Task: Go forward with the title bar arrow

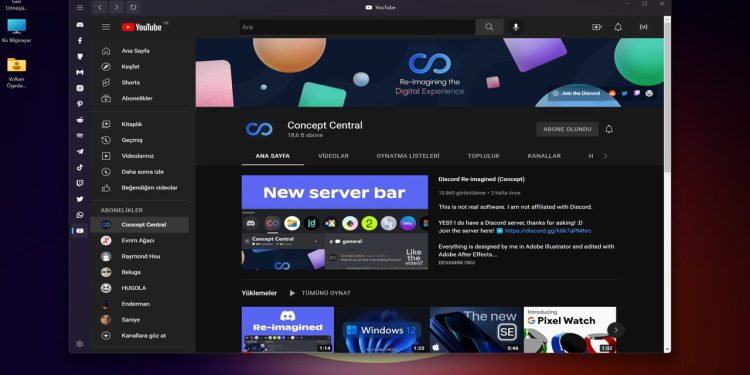Action: point(116,8)
